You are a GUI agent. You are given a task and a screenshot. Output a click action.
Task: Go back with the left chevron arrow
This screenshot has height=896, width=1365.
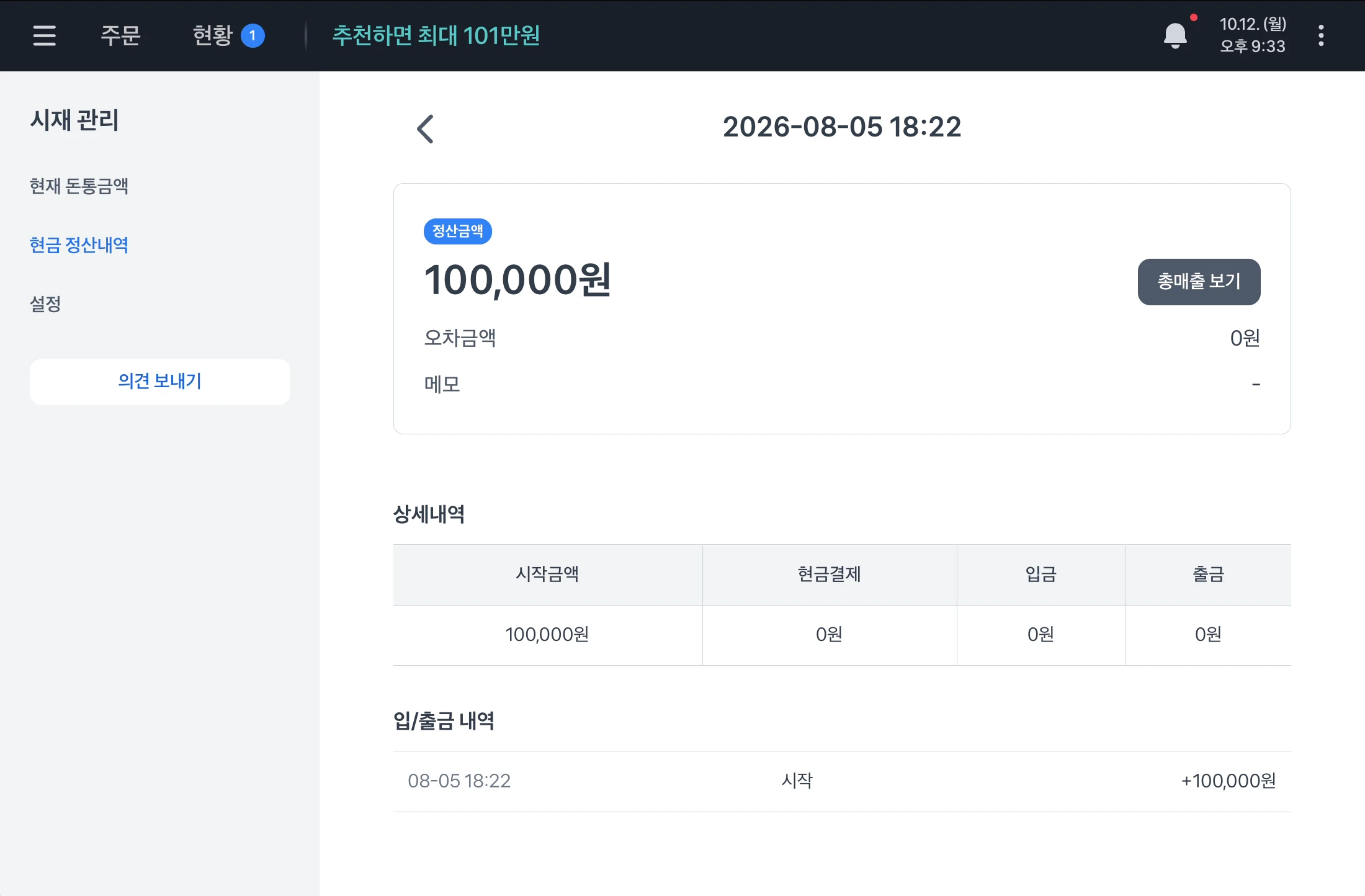point(426,129)
